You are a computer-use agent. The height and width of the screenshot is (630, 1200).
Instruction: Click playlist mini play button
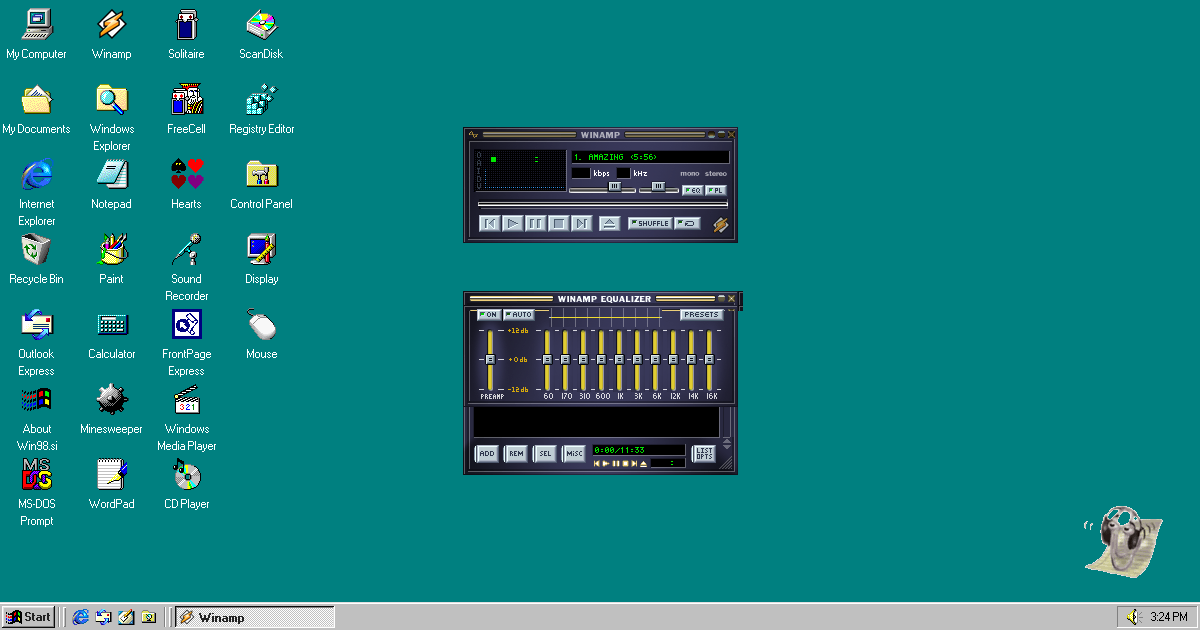pos(606,464)
